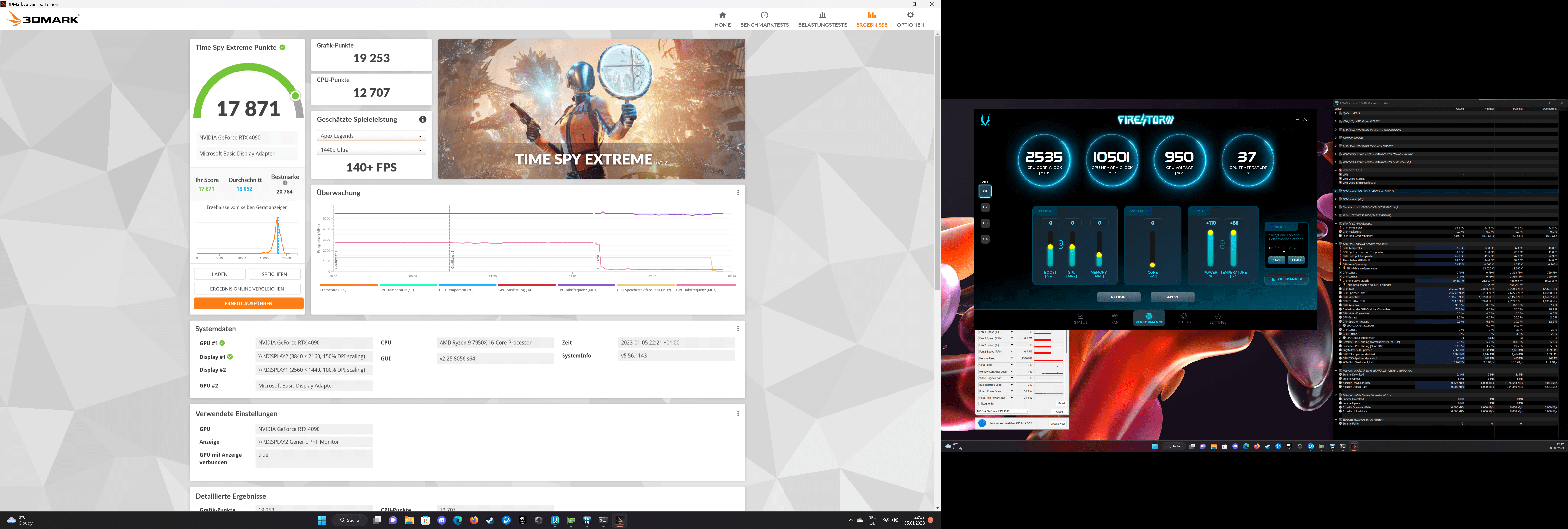Click ERGEBNIS ONLINE VERGLEICHEN
The width and height of the screenshot is (1568, 529).
tap(247, 289)
